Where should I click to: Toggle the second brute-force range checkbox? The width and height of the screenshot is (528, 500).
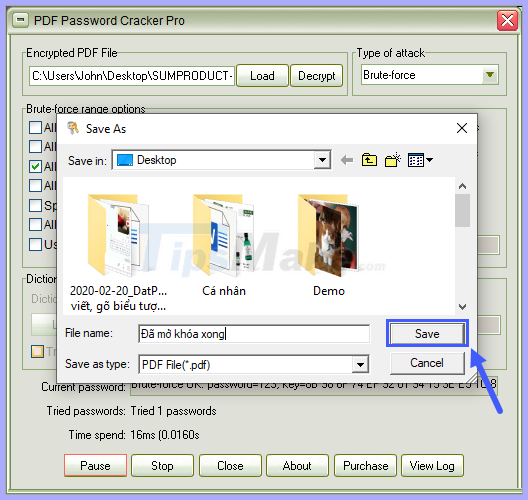35,146
